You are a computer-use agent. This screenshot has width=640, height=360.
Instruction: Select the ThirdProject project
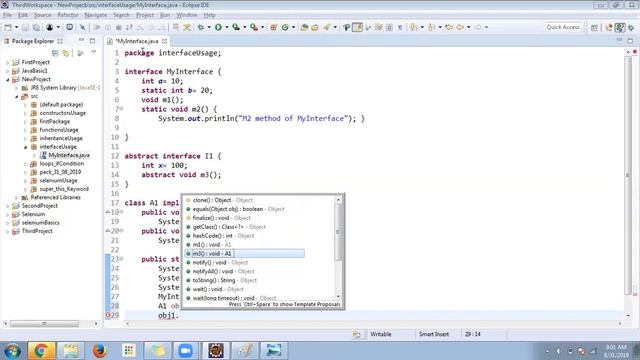pyautogui.click(x=37, y=231)
